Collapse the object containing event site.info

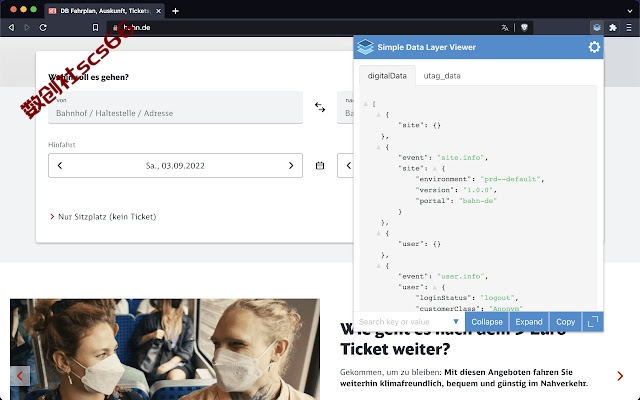click(378, 147)
